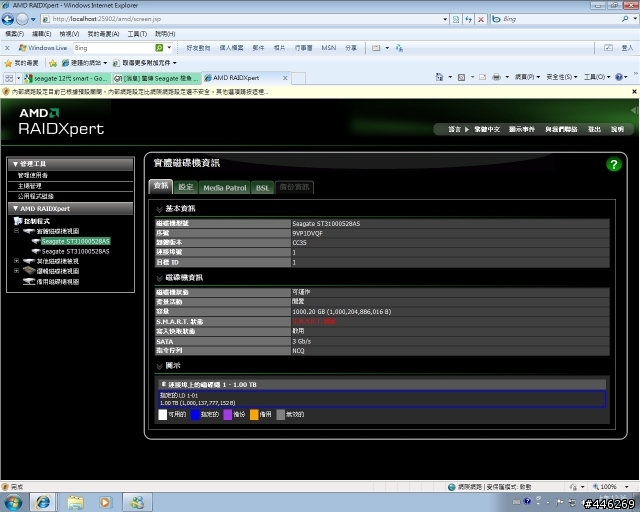The width and height of the screenshot is (640, 512).
Task: Open the Tools (T) menu
Action: pos(137,34)
